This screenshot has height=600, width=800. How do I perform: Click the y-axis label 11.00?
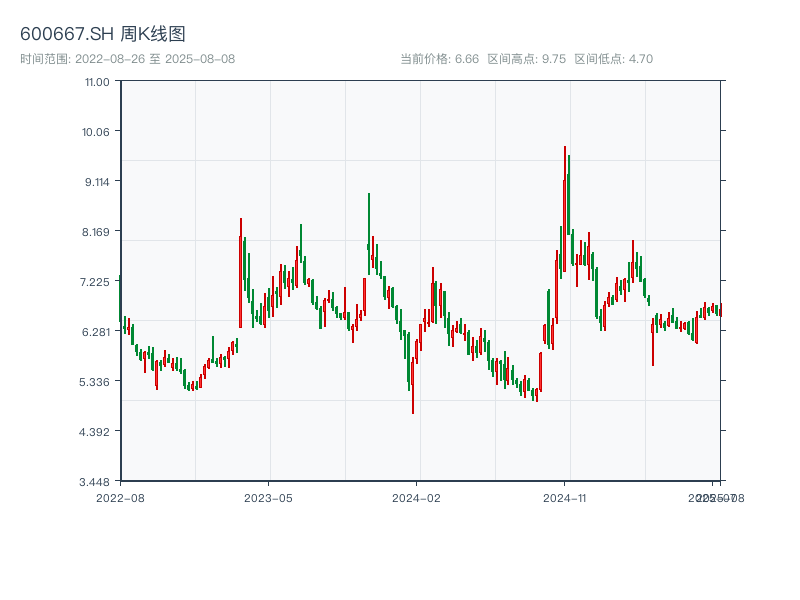(97, 82)
